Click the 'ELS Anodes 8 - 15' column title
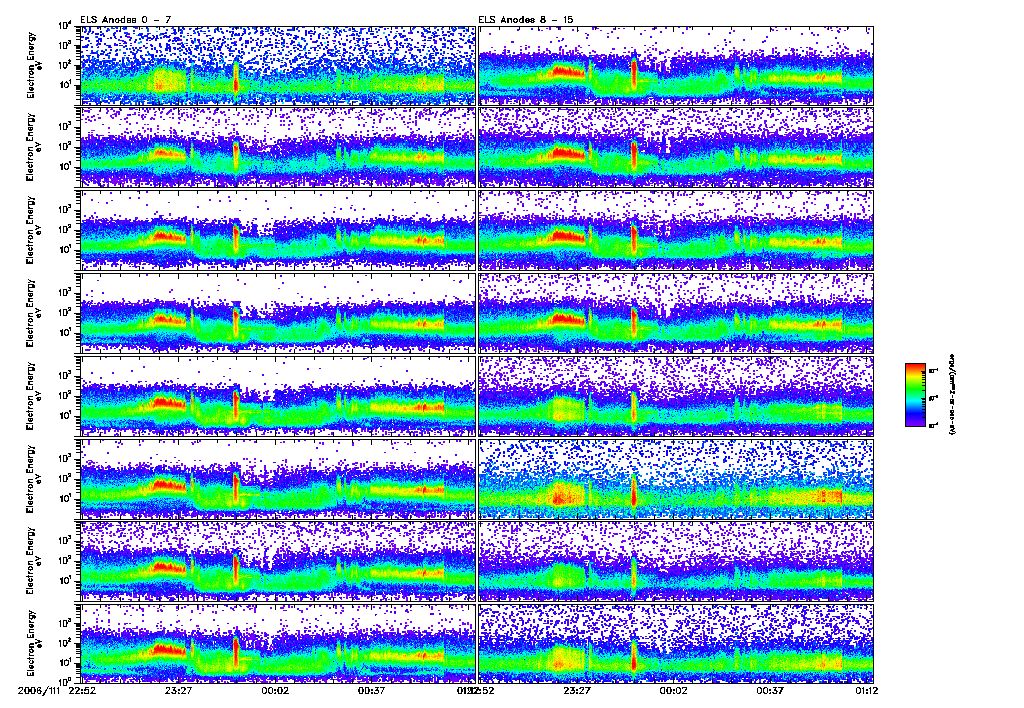Screen dimensions: 1024x708 526,20
